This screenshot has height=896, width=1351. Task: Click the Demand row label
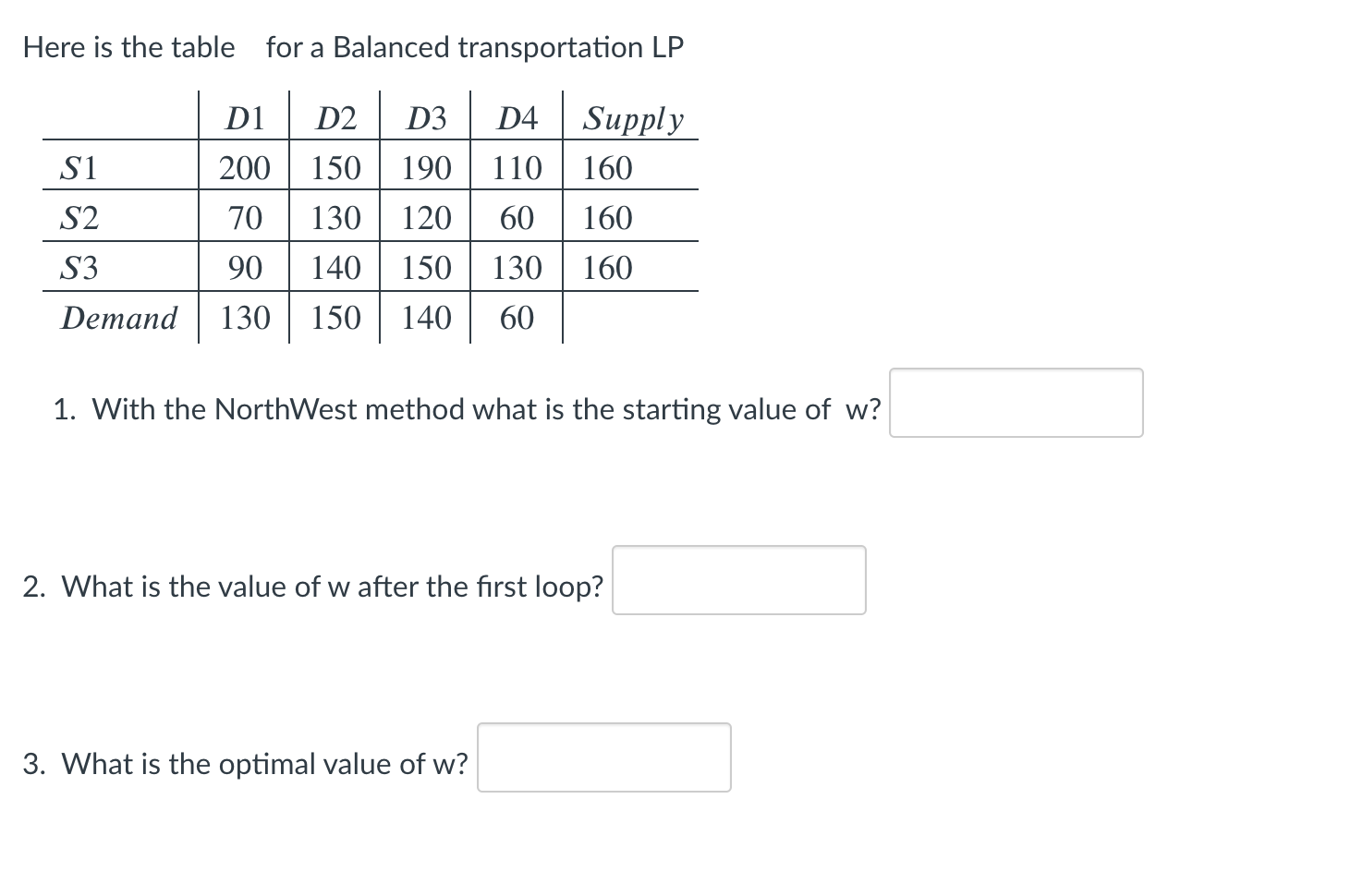[118, 318]
